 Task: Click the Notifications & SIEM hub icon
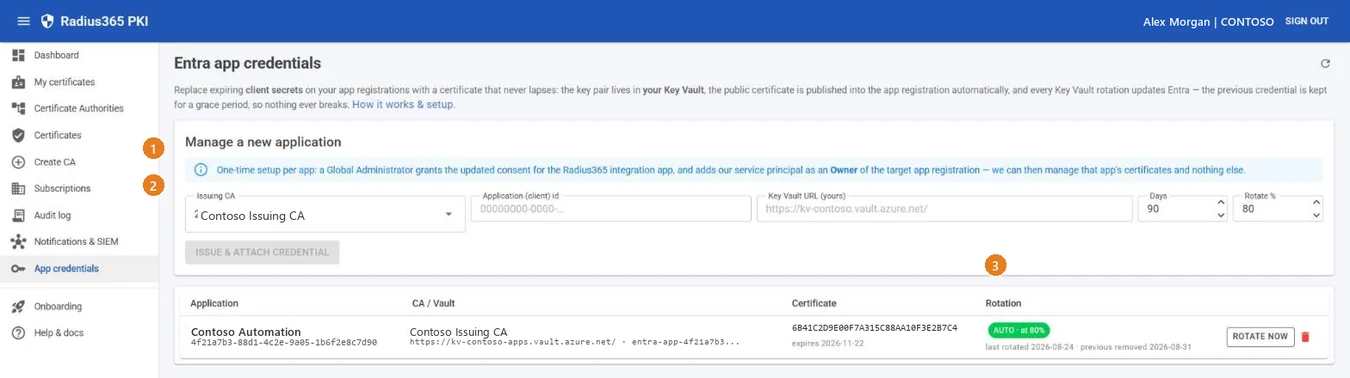pos(18,242)
